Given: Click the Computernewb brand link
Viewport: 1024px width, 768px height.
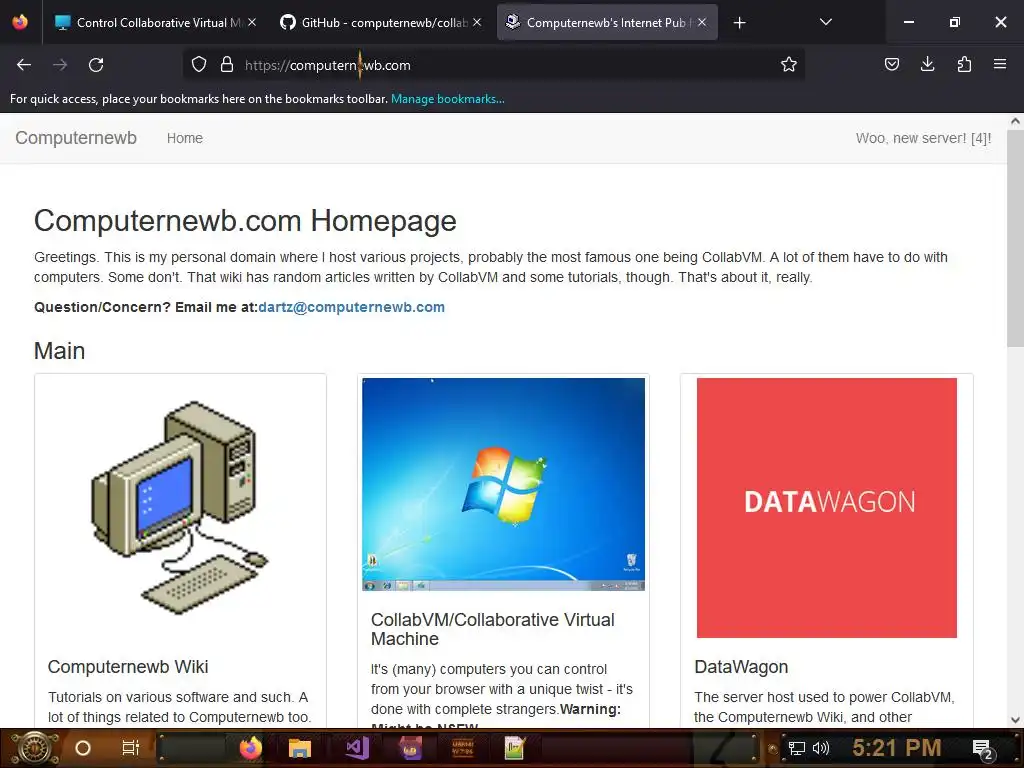Looking at the screenshot, I should (76, 138).
